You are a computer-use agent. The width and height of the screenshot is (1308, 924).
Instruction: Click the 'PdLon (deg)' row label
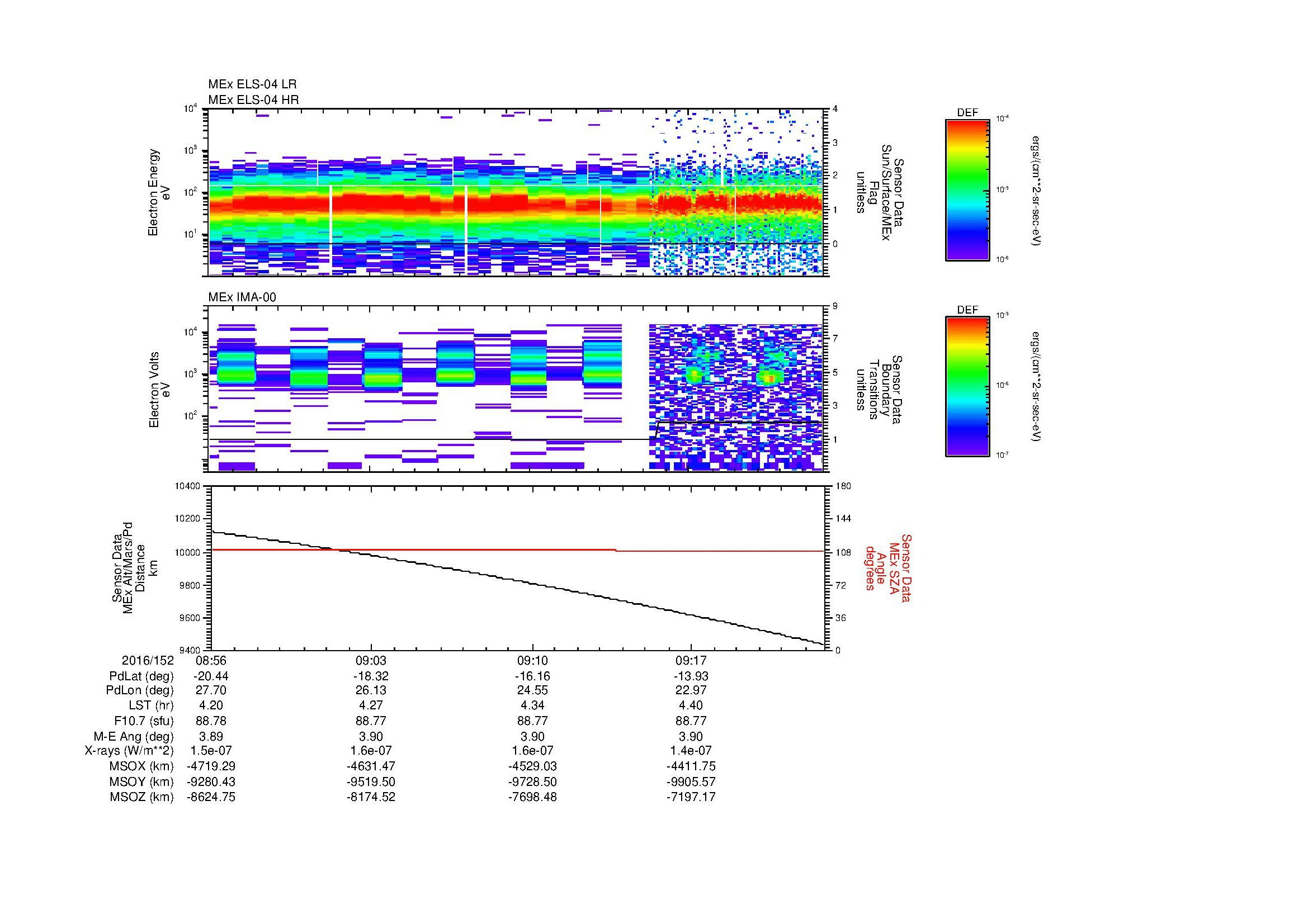point(140,690)
